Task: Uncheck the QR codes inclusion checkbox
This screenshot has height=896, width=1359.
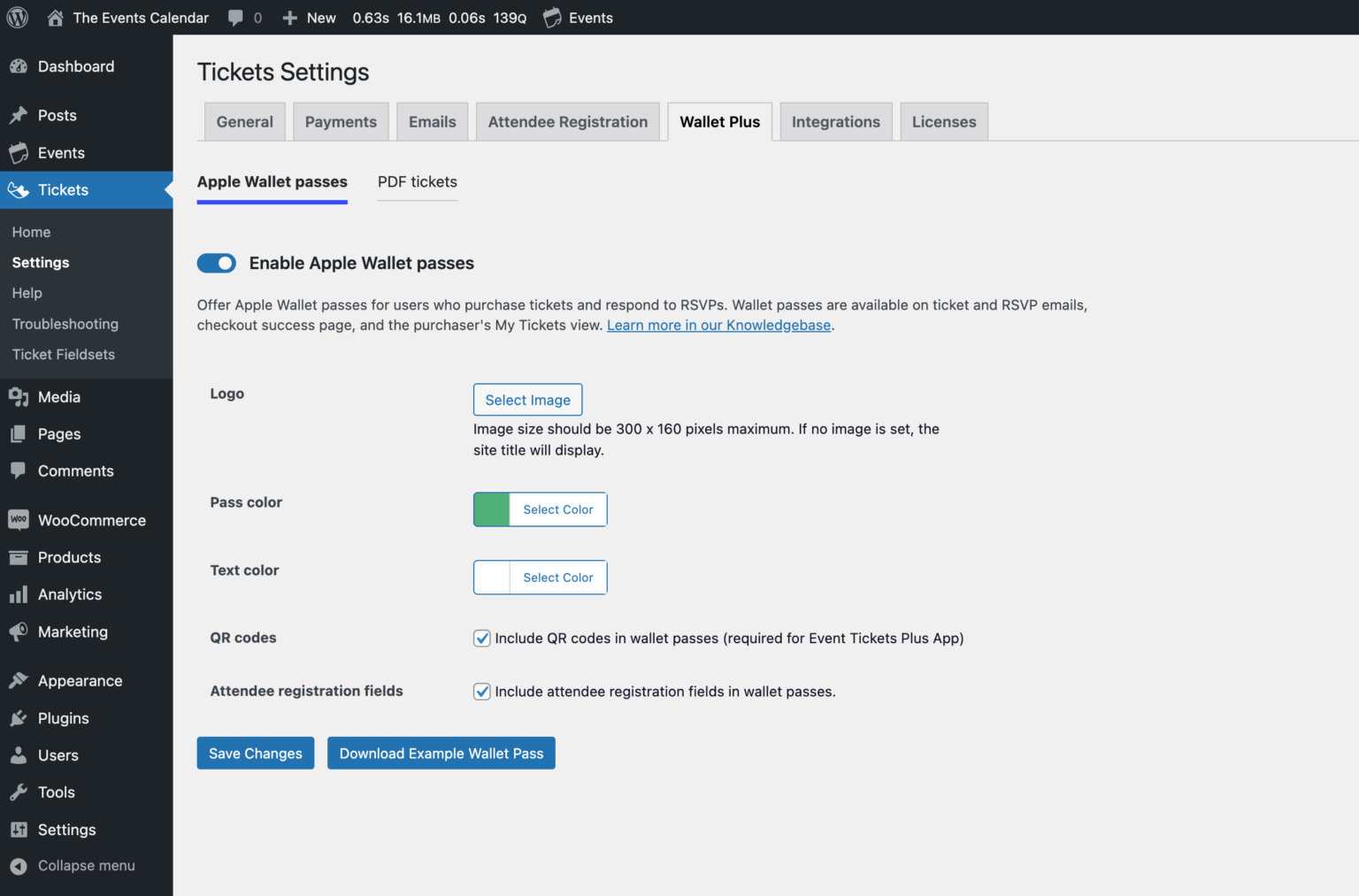Action: click(481, 638)
